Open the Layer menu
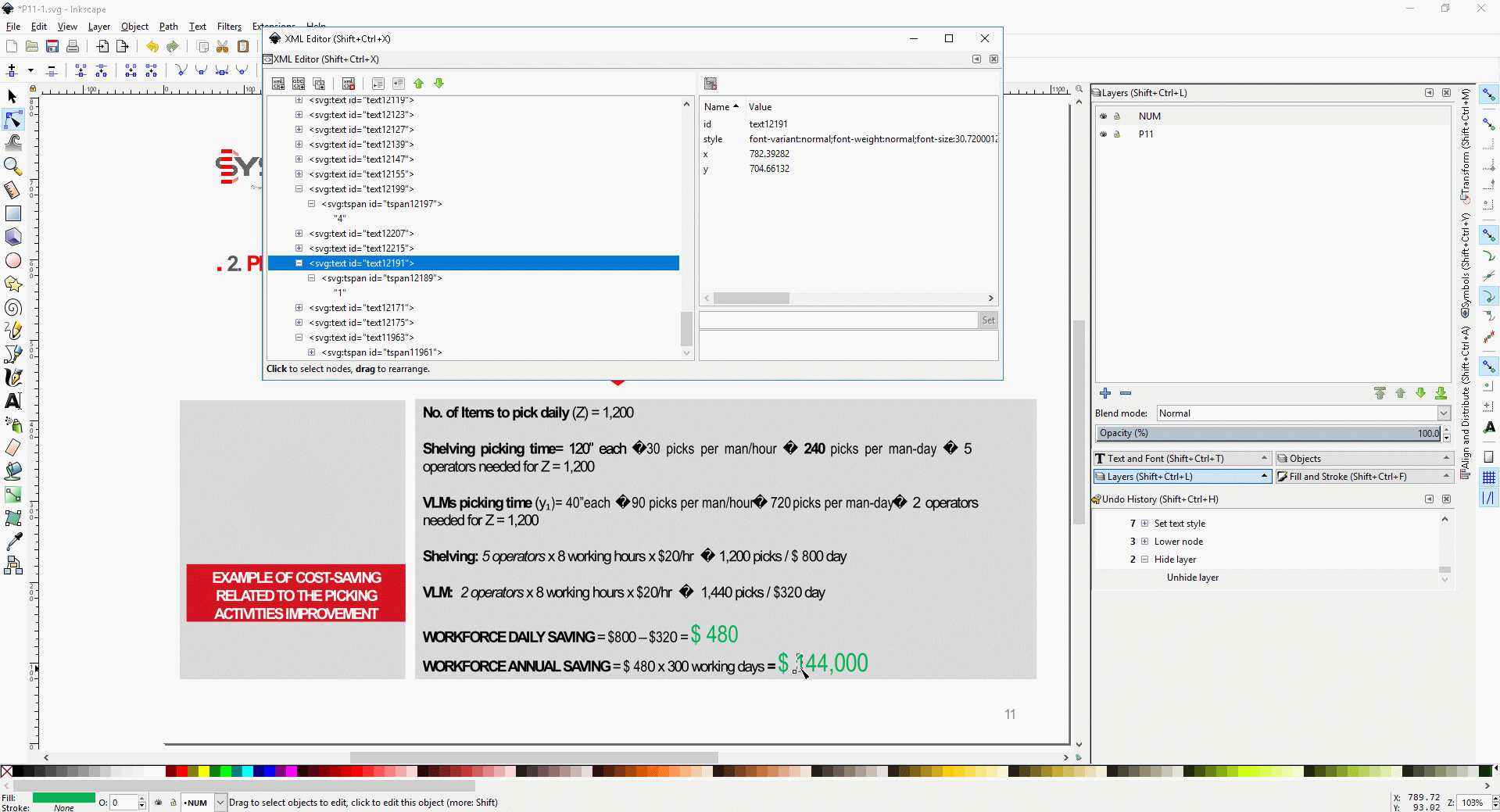The height and width of the screenshot is (812, 1500). pos(99,26)
